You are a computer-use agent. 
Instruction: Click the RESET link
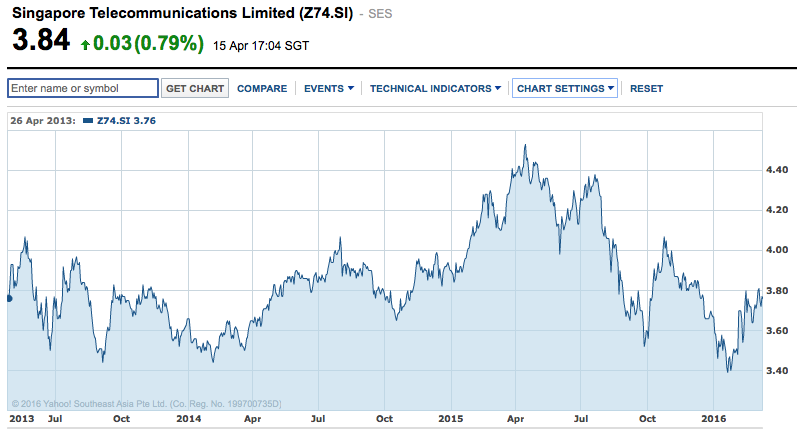pyautogui.click(x=646, y=88)
